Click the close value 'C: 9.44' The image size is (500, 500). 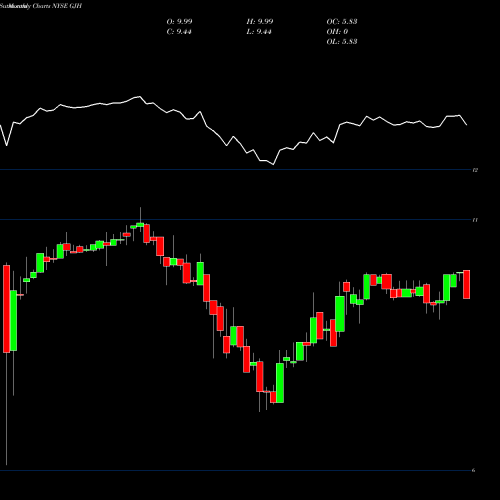(179, 32)
